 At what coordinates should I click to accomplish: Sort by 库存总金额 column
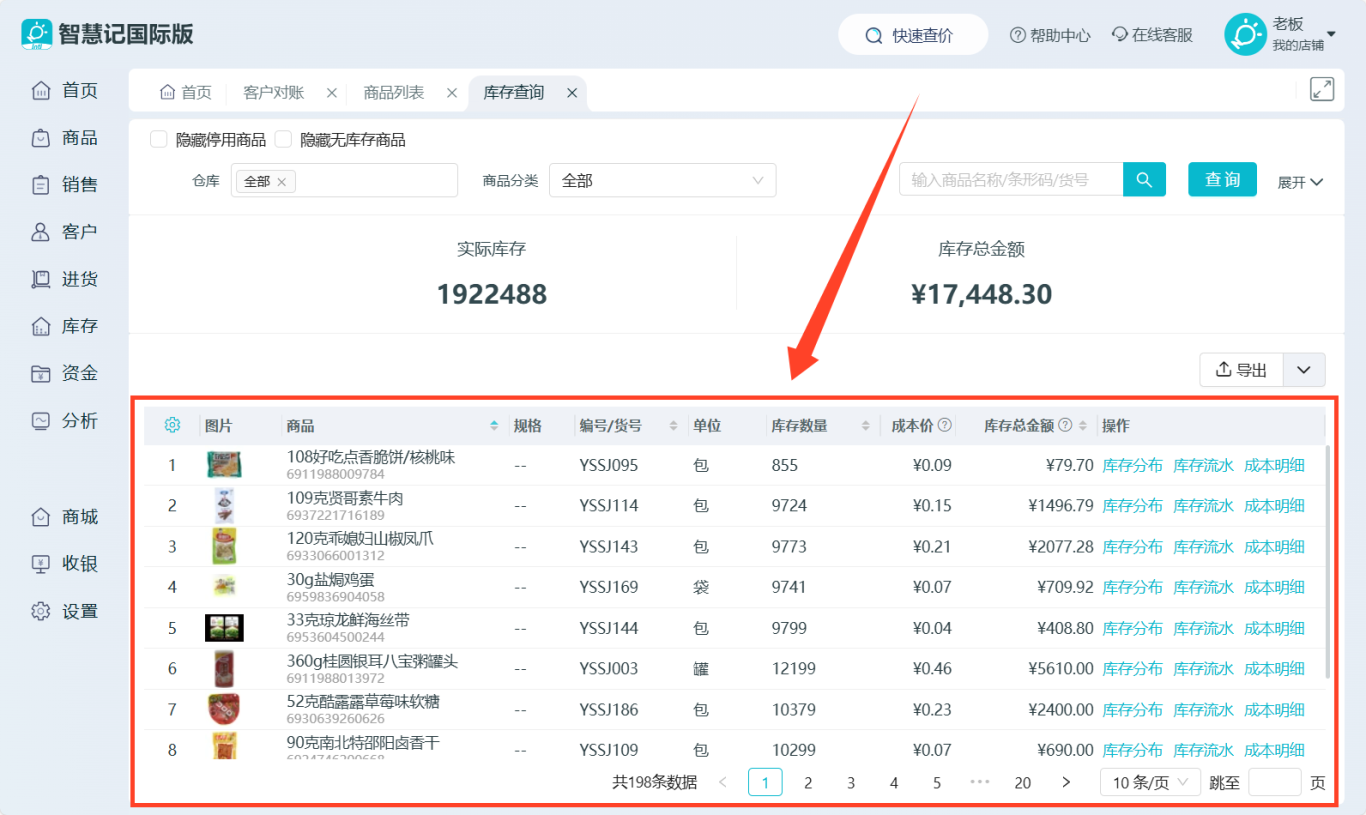tap(1083, 426)
